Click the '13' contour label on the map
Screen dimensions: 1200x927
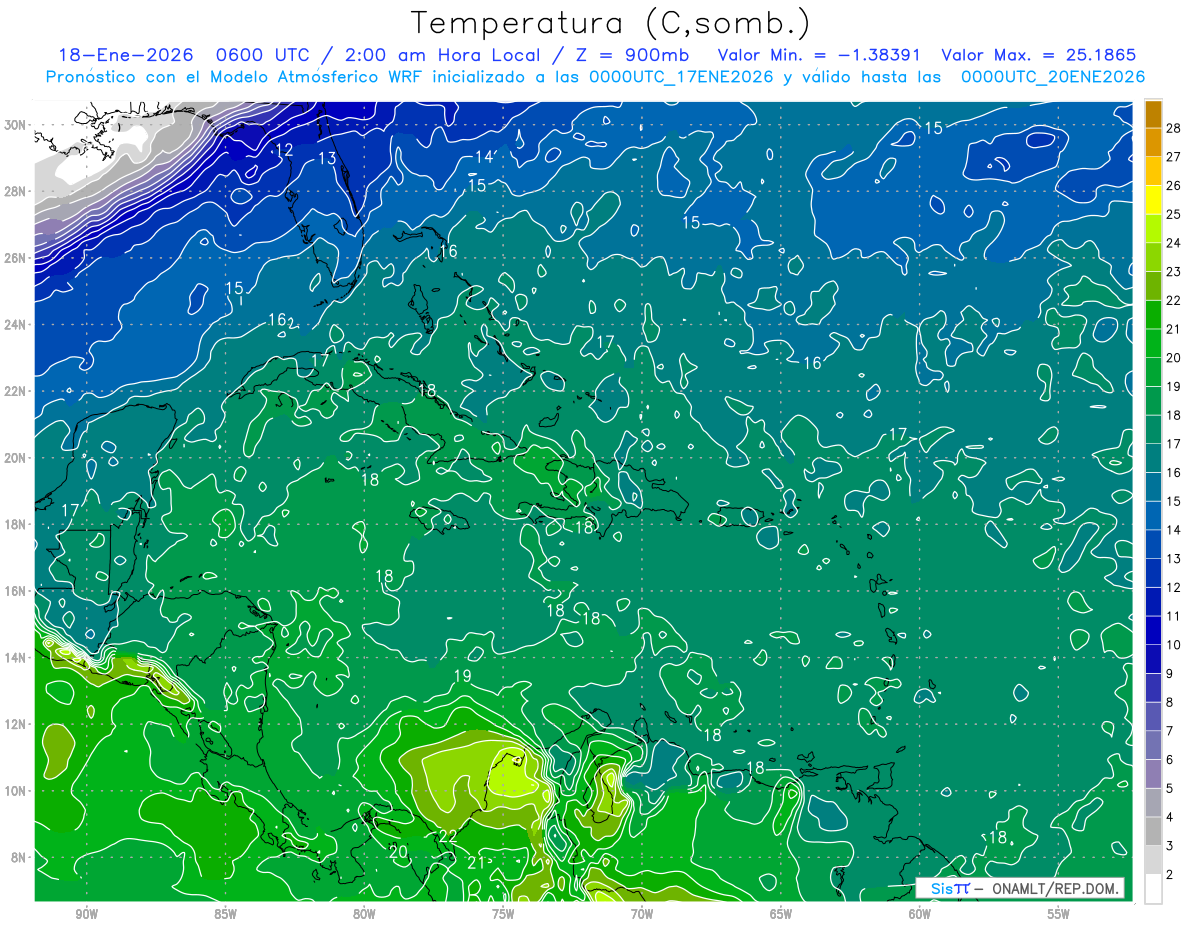328,158
